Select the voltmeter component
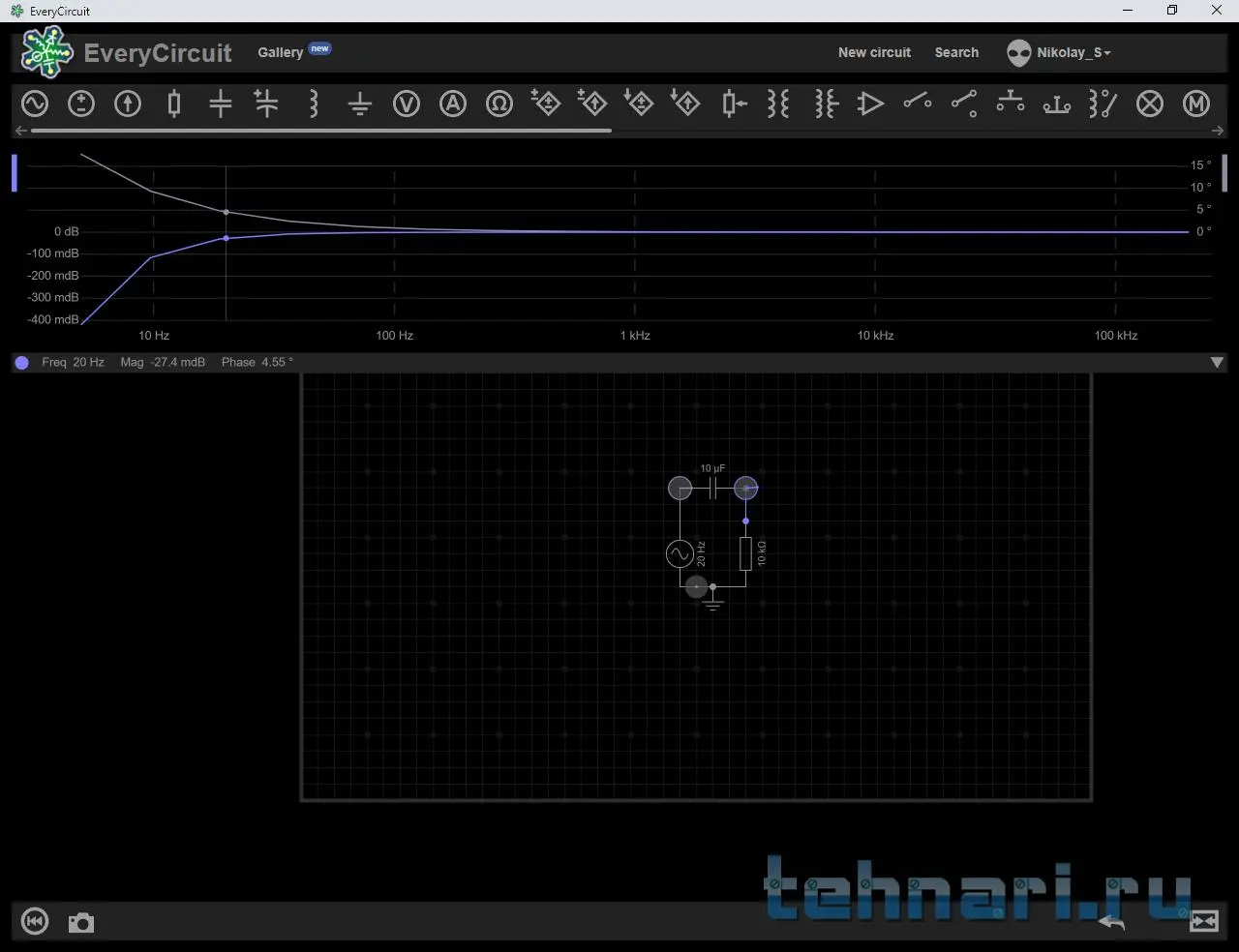The height and width of the screenshot is (952, 1239). (x=407, y=104)
